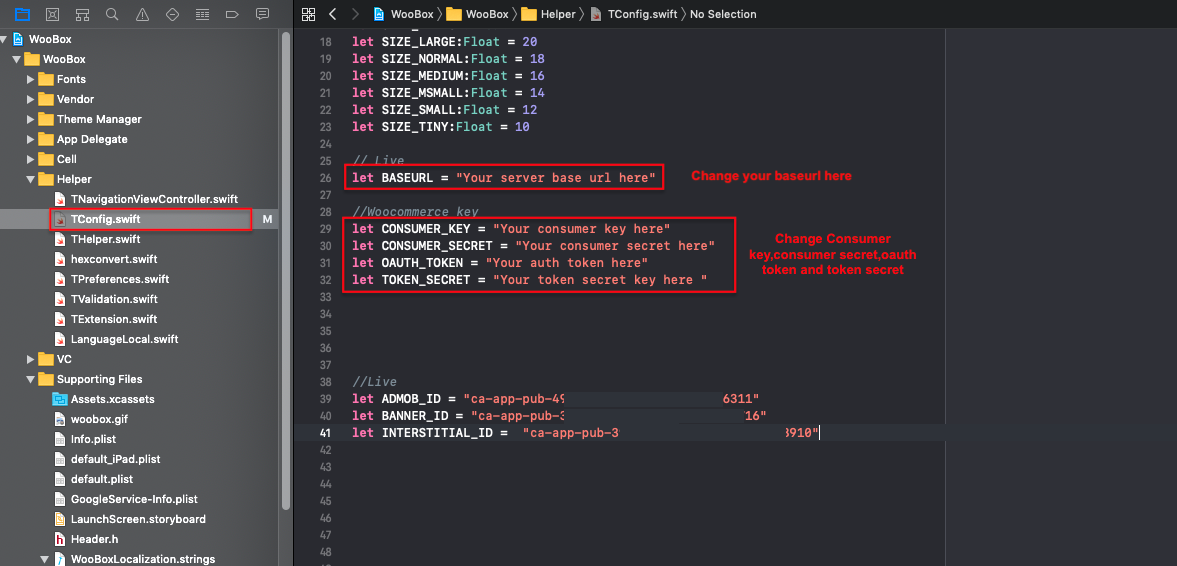Viewport: 1177px width, 566px height.
Task: Click the TOKEN_SECRET string value
Action: (601, 280)
